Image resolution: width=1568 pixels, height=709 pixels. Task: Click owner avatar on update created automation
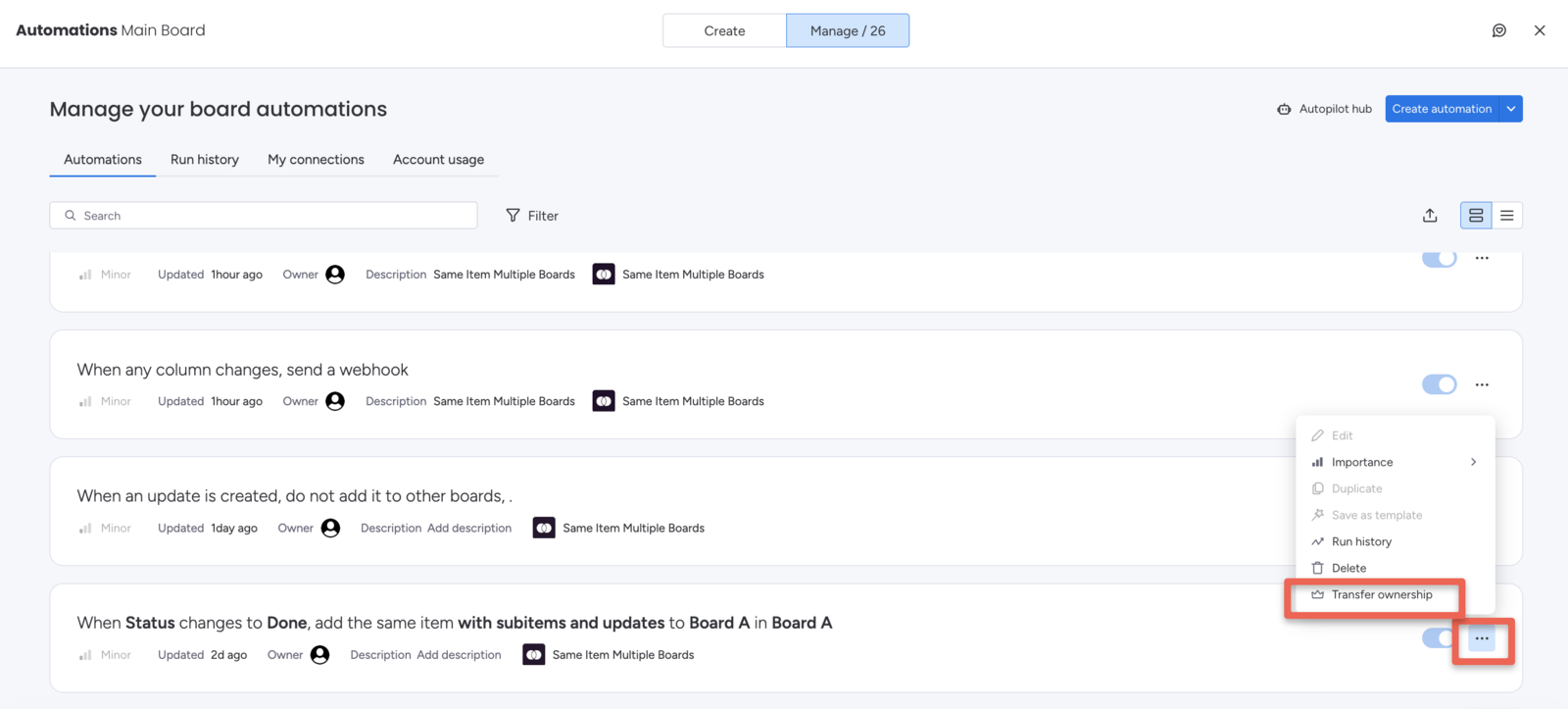click(330, 528)
